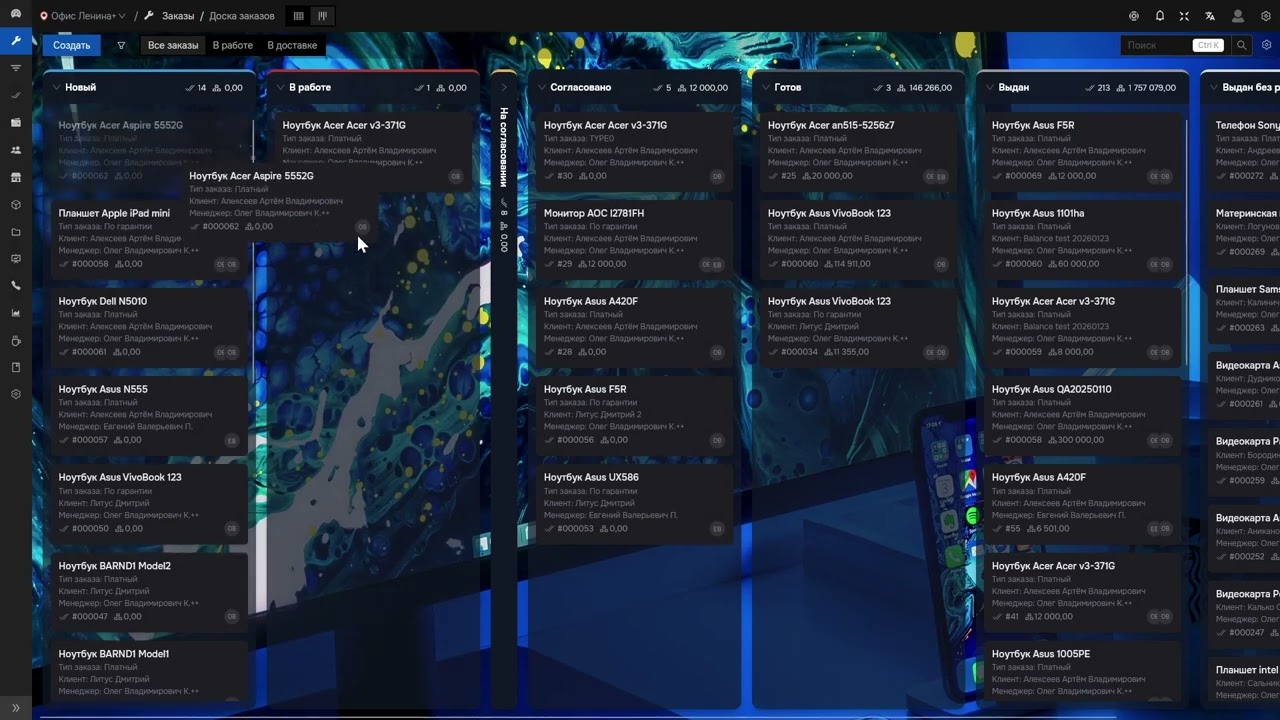Click the search magnifier button
This screenshot has width=1280, height=720.
click(1241, 45)
